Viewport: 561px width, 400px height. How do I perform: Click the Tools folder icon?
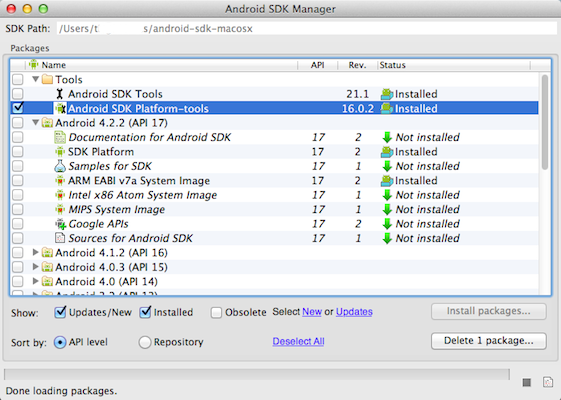click(x=47, y=79)
